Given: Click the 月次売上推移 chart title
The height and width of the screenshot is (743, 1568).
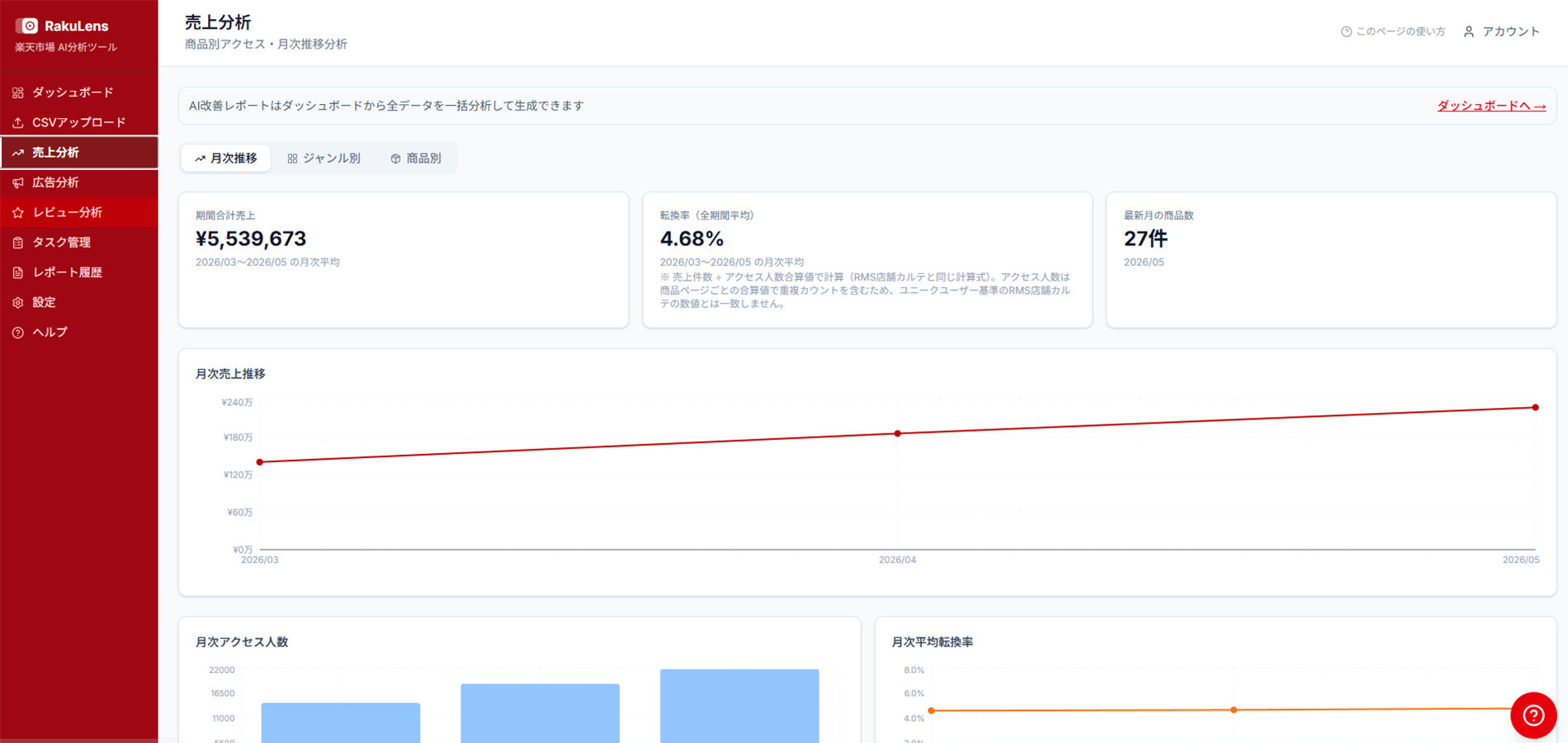Looking at the screenshot, I should tap(230, 374).
